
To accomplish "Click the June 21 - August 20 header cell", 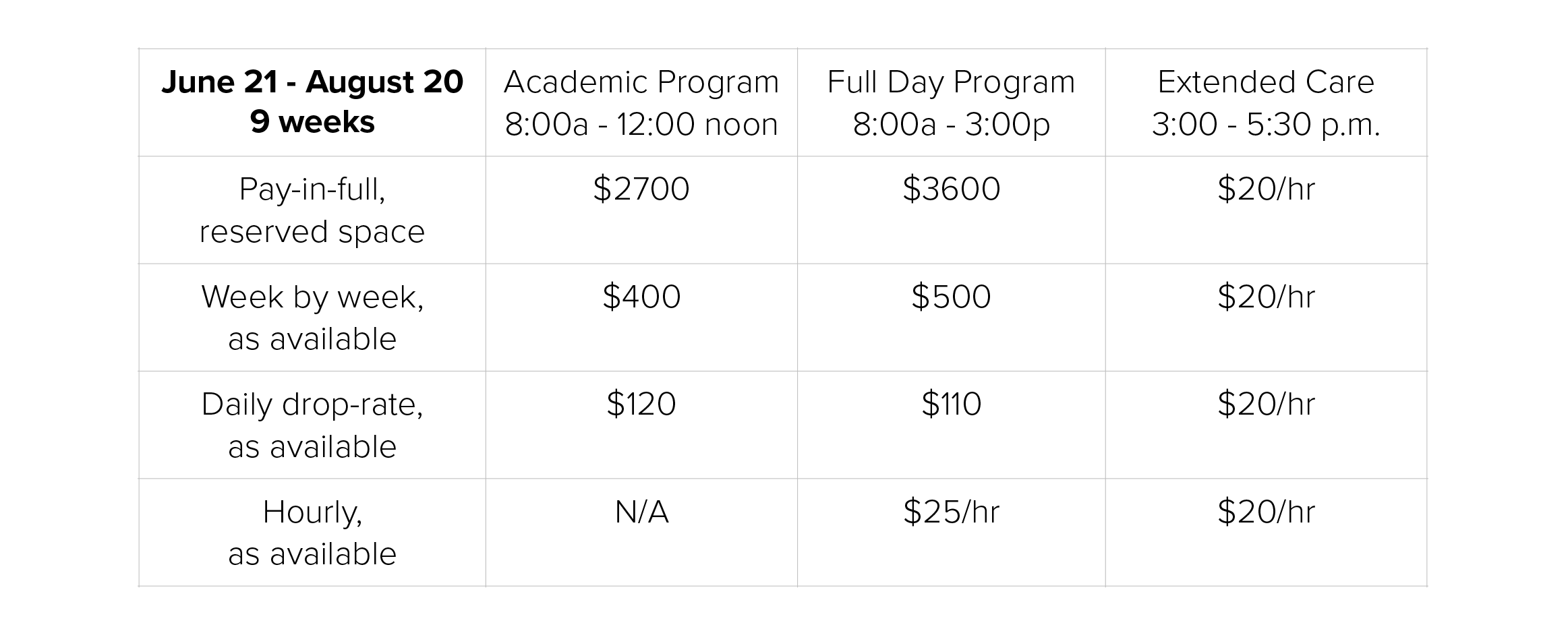I will (x=312, y=102).
